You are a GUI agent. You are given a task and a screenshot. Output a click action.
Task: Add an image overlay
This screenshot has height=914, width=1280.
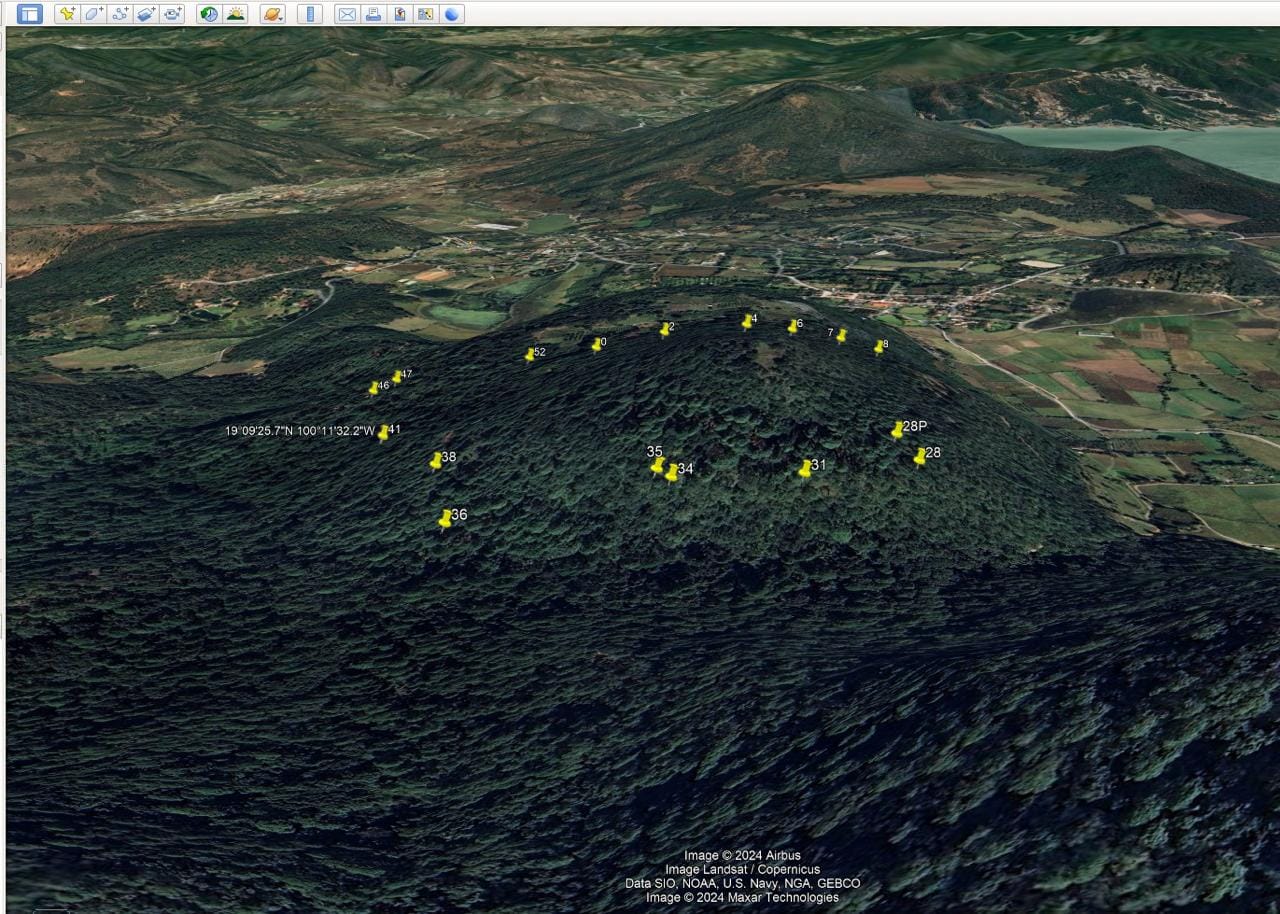(x=146, y=14)
